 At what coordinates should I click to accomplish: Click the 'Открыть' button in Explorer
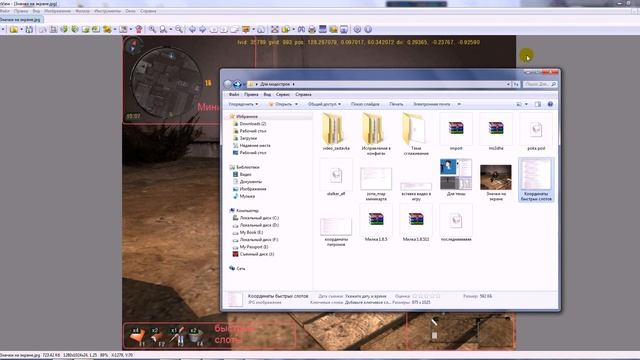click(x=280, y=104)
